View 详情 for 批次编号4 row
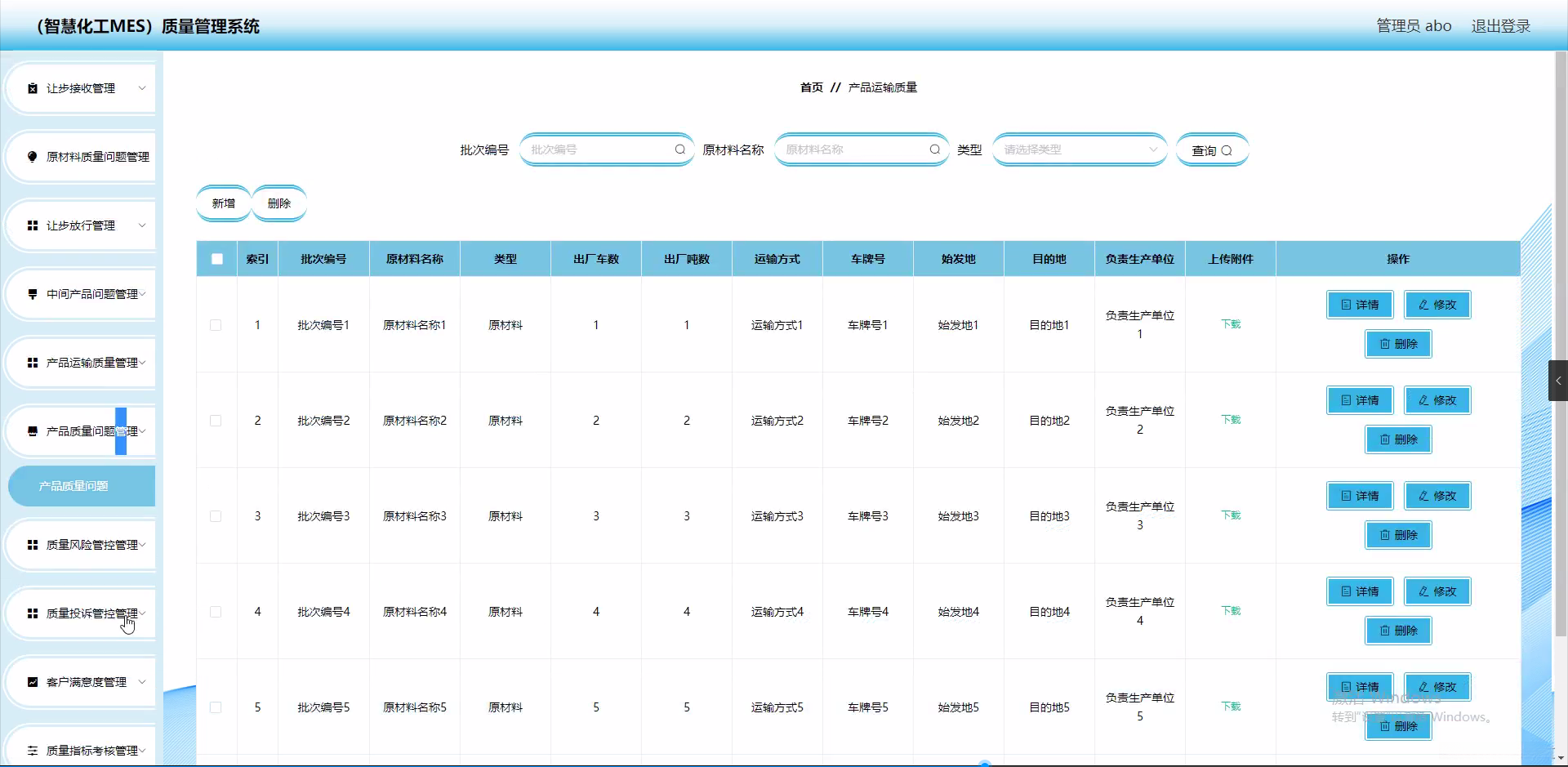This screenshot has height=767, width=1568. [1360, 591]
